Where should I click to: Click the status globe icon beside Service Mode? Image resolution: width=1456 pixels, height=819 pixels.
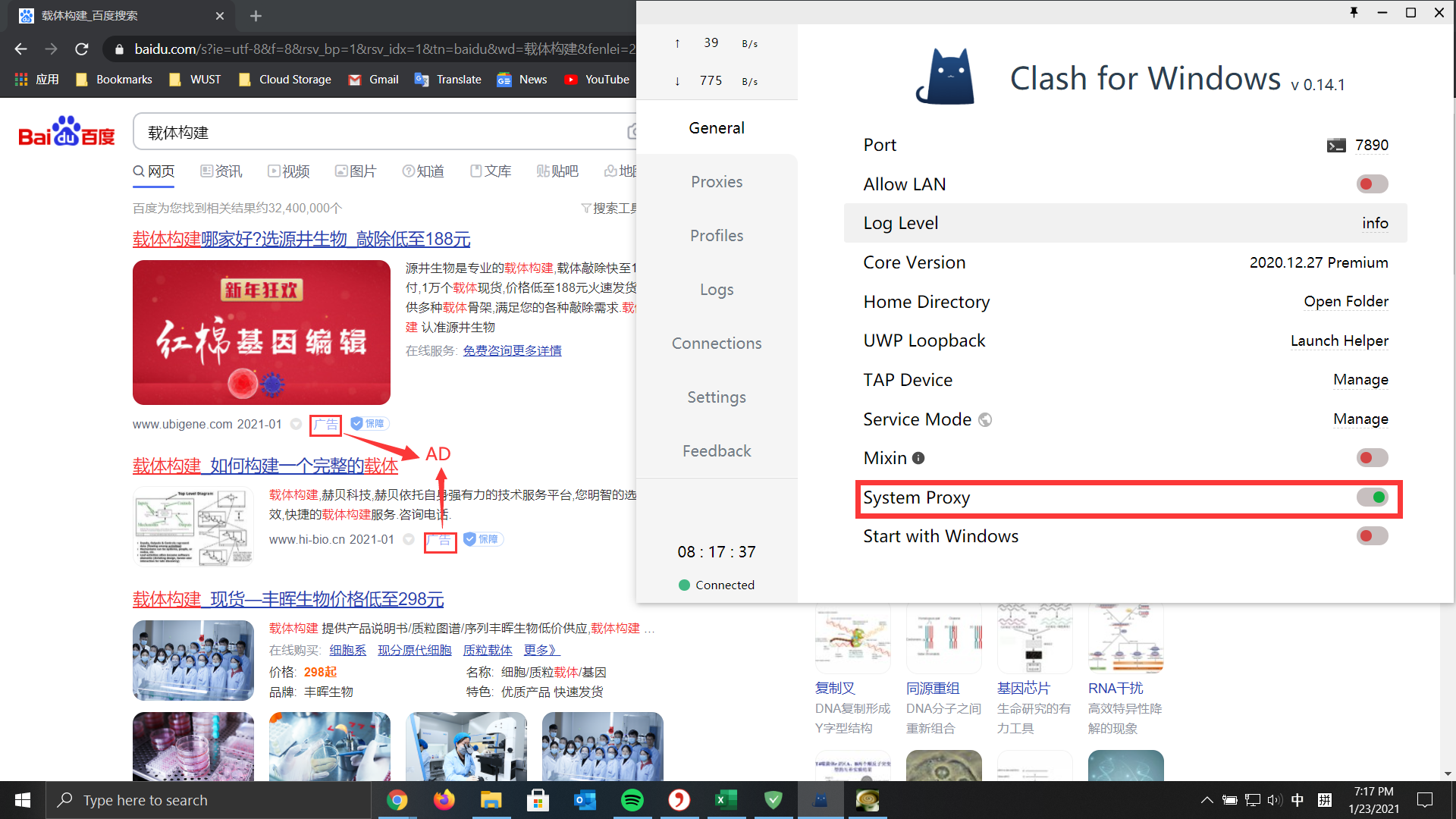click(x=985, y=419)
